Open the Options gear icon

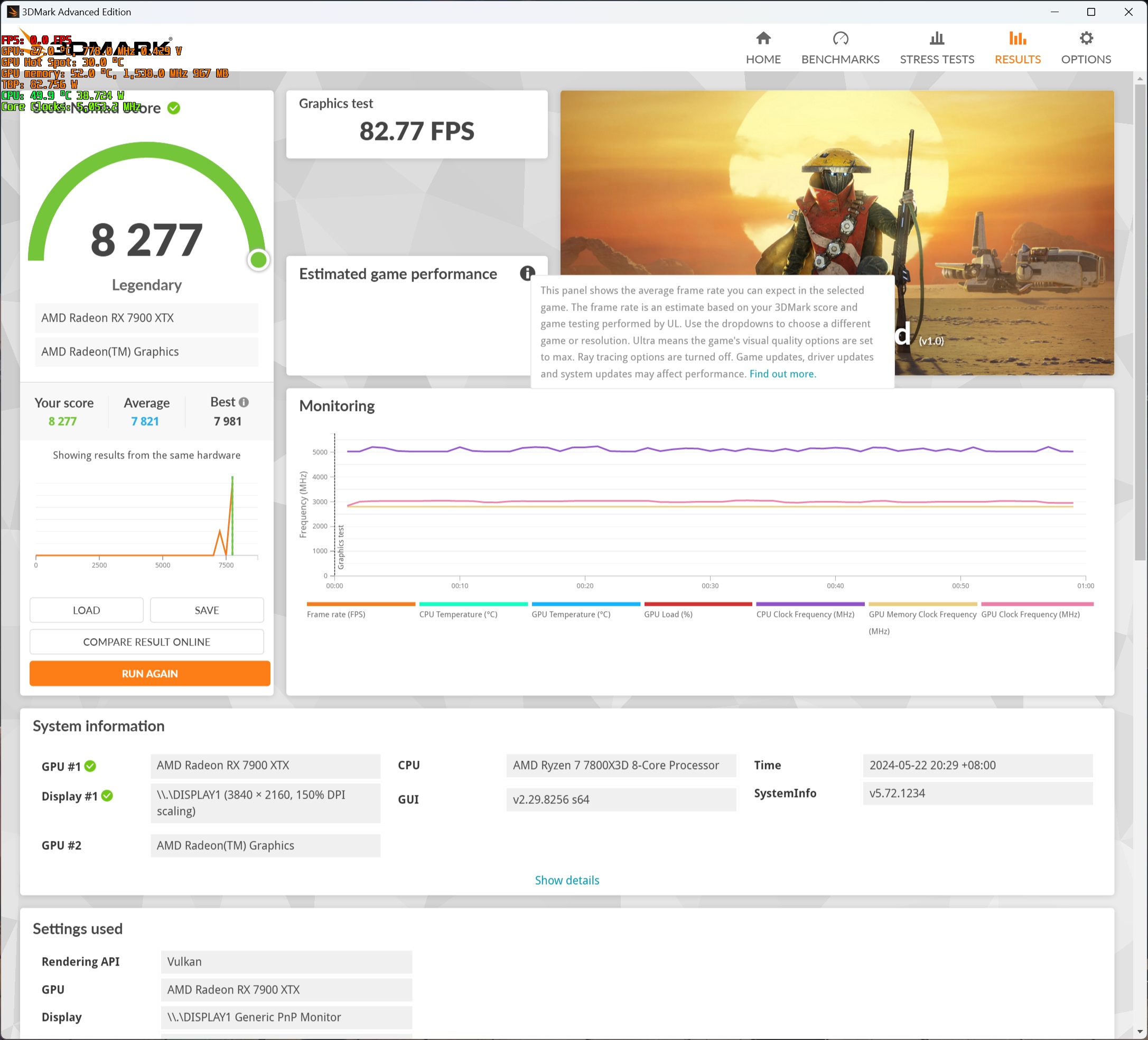[x=1086, y=39]
